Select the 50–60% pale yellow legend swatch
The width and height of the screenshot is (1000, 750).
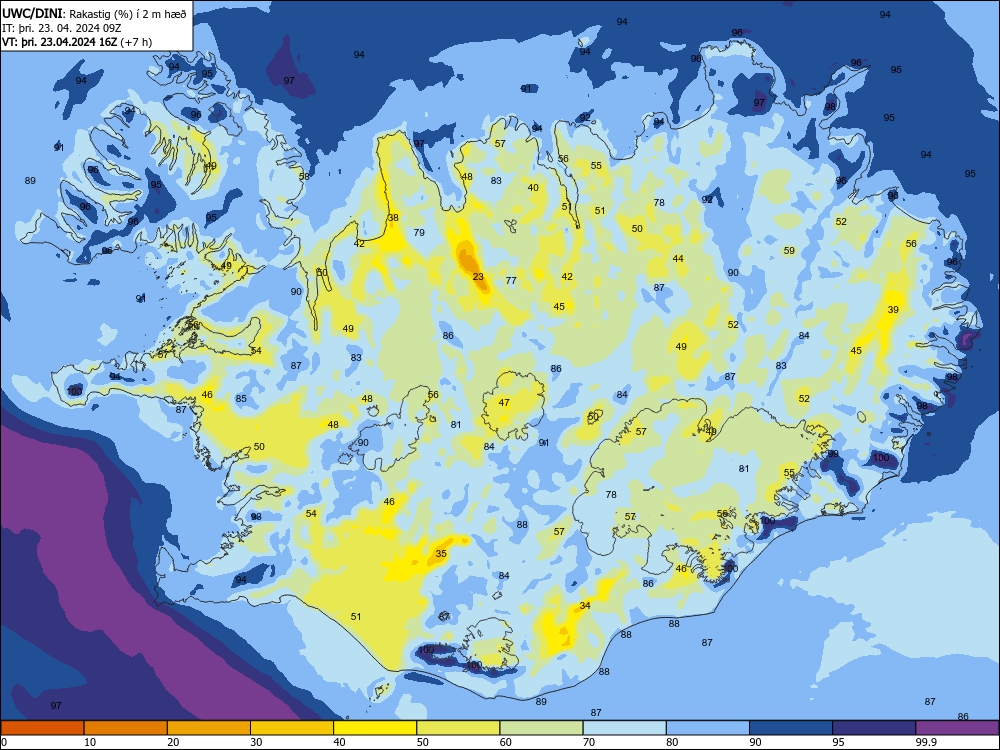458,728
